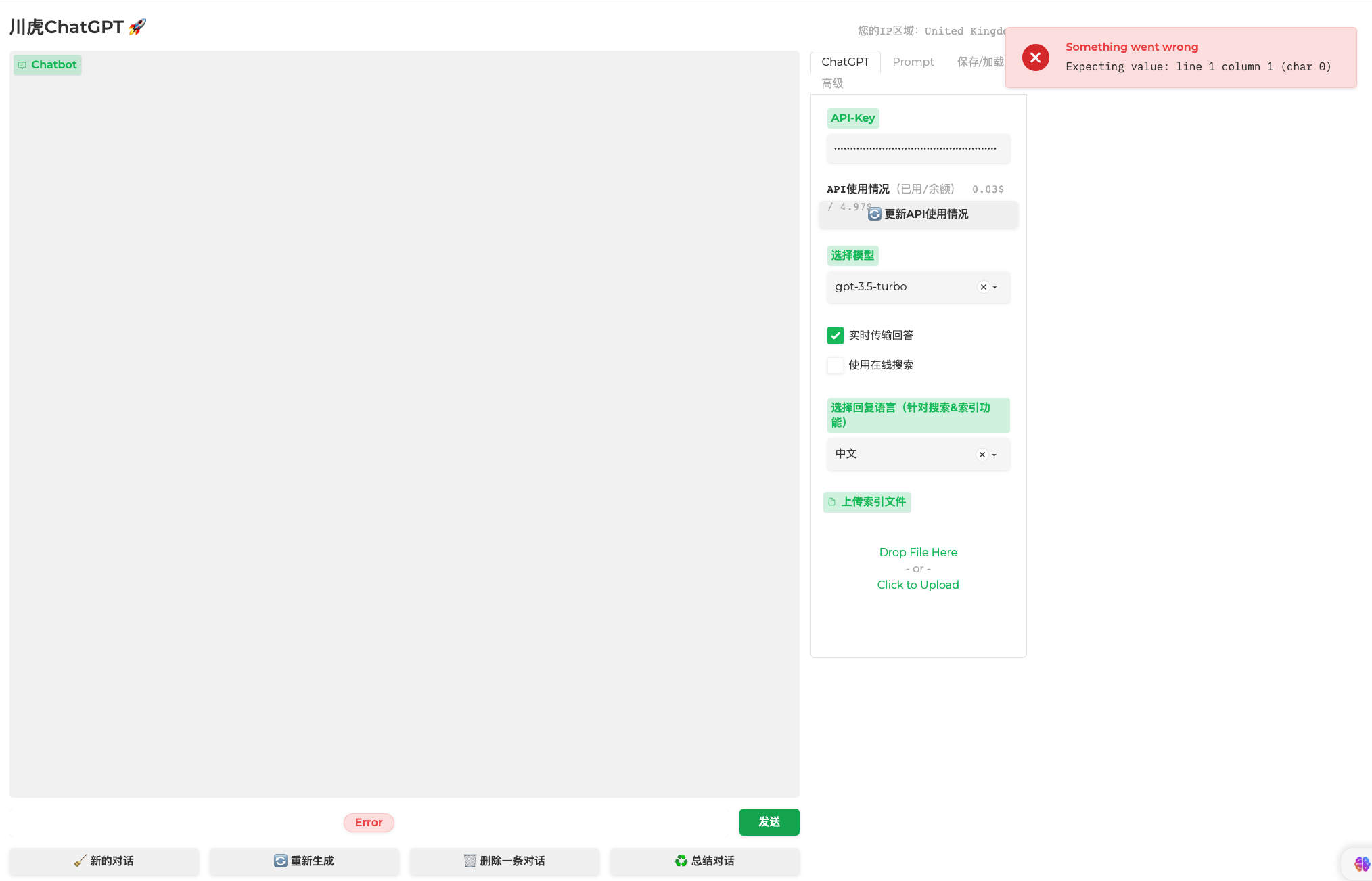The width and height of the screenshot is (1372, 881).
Task: Clear the 中文 language selection
Action: (982, 455)
